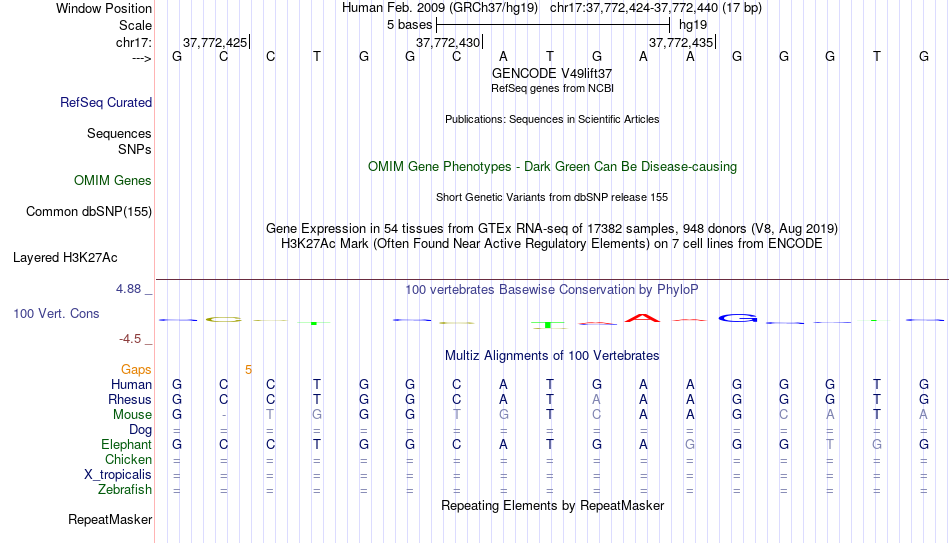Select the Zebrafish species row label

click(x=125, y=490)
